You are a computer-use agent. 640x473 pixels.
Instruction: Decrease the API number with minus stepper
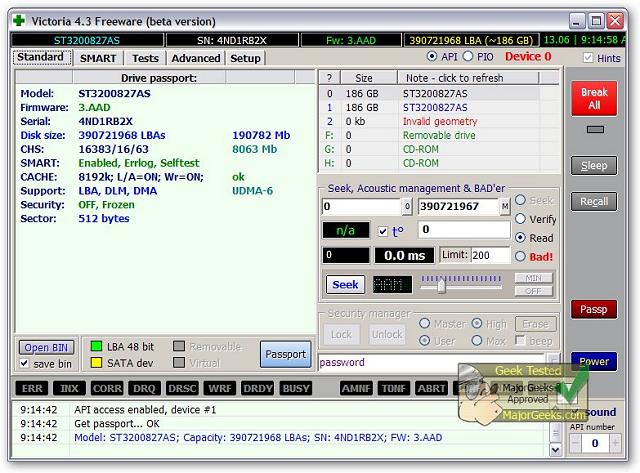coord(575,443)
